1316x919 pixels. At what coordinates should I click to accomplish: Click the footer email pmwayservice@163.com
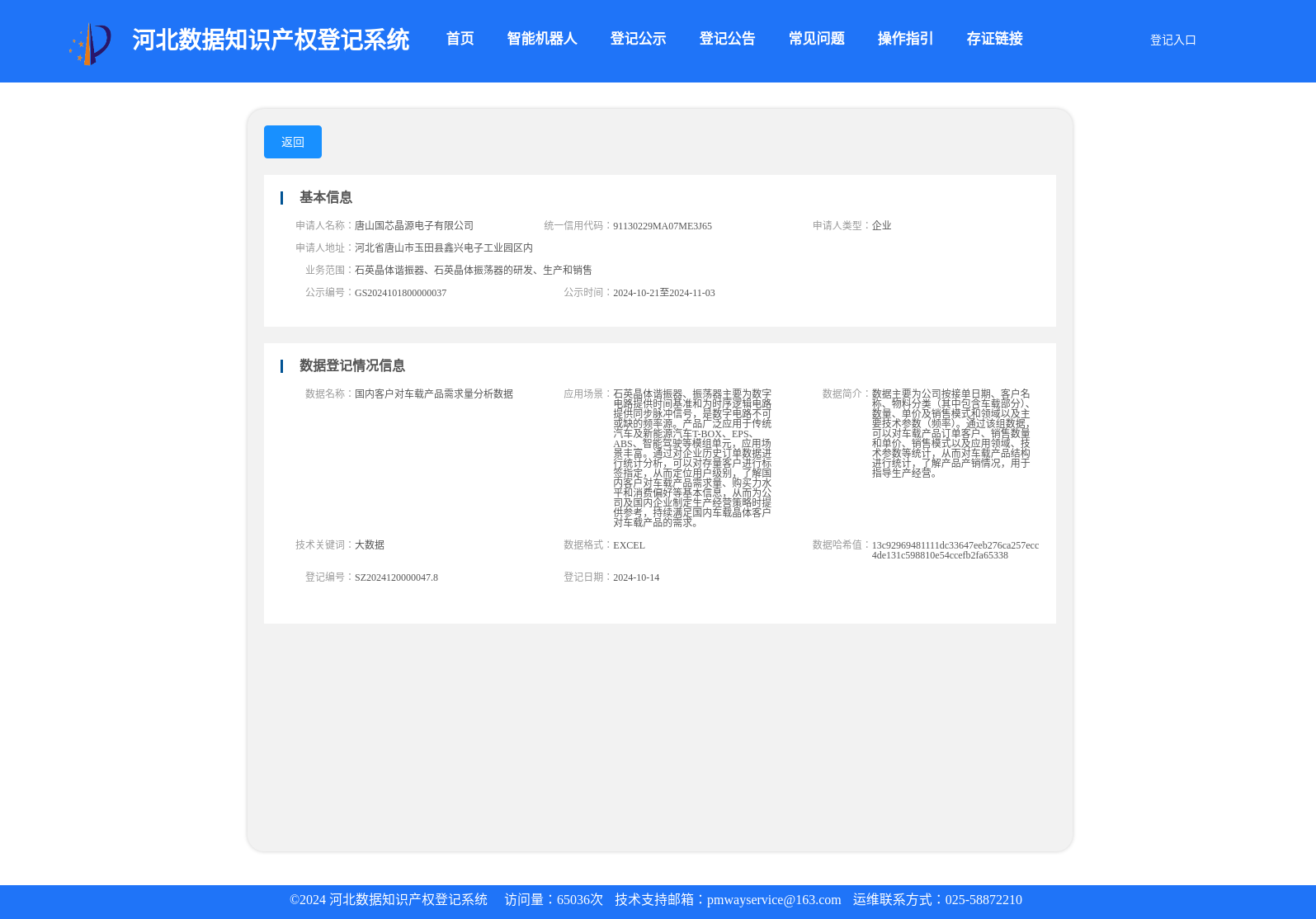[774, 900]
